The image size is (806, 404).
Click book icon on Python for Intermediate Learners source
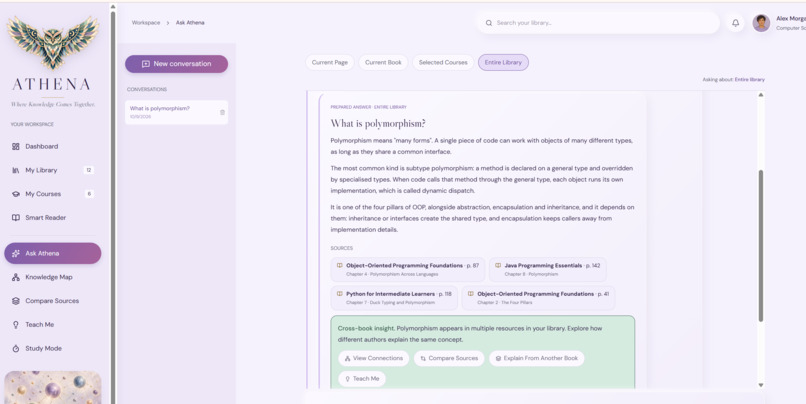point(339,294)
